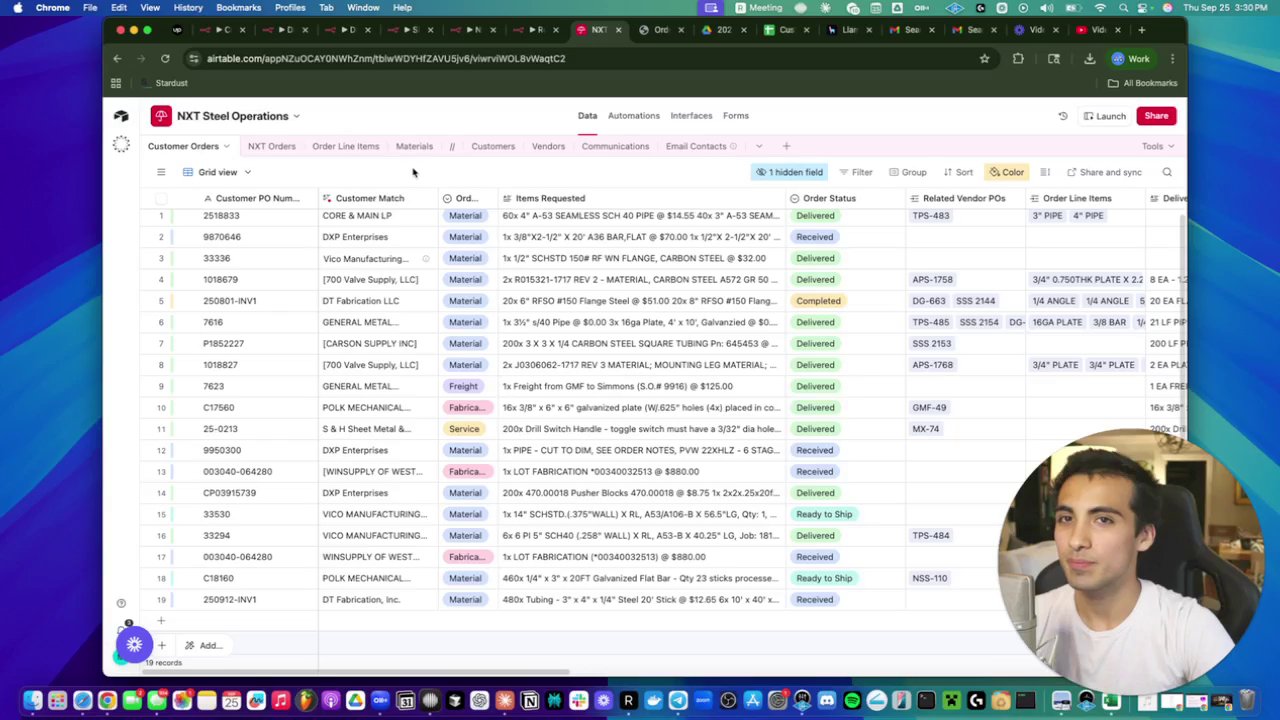Add a new row with plus below row 19
Image resolution: width=1280 pixels, height=720 pixels.
pos(161,621)
